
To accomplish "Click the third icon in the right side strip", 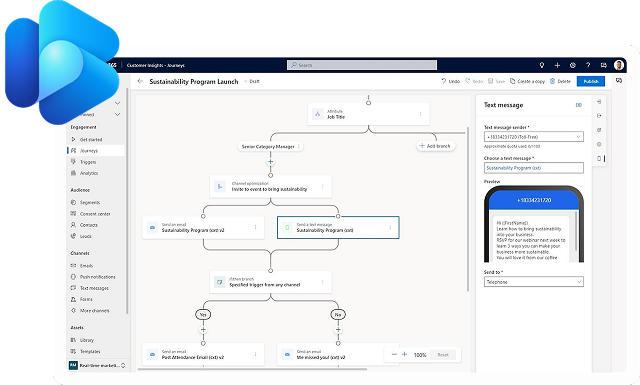I will coord(599,130).
